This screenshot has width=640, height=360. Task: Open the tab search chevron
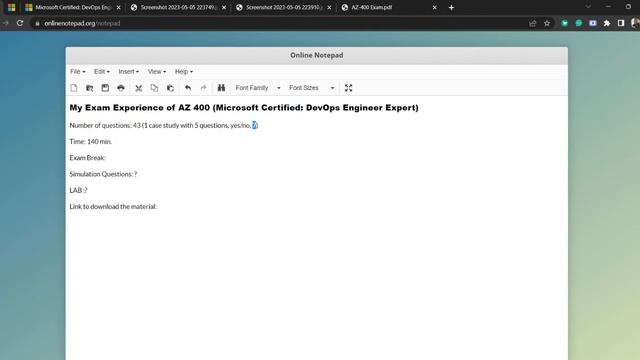[588, 7]
